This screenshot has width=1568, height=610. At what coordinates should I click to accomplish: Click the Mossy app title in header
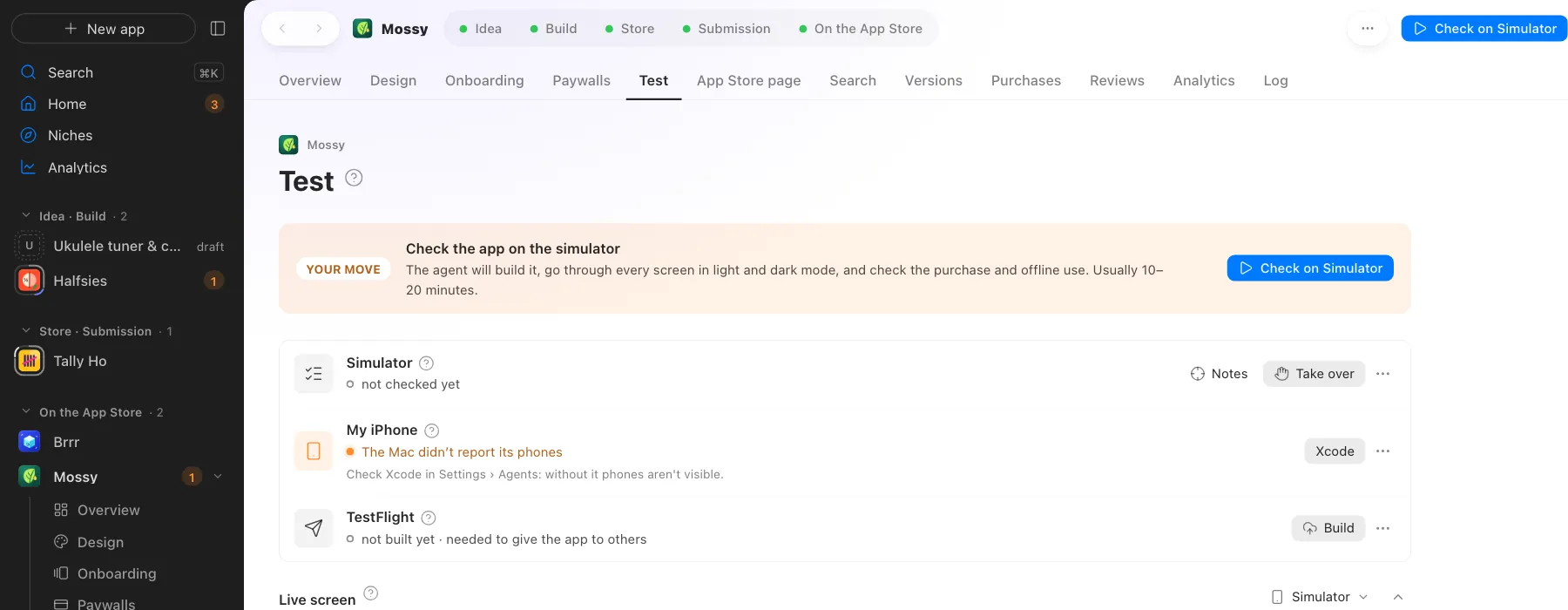tap(404, 29)
